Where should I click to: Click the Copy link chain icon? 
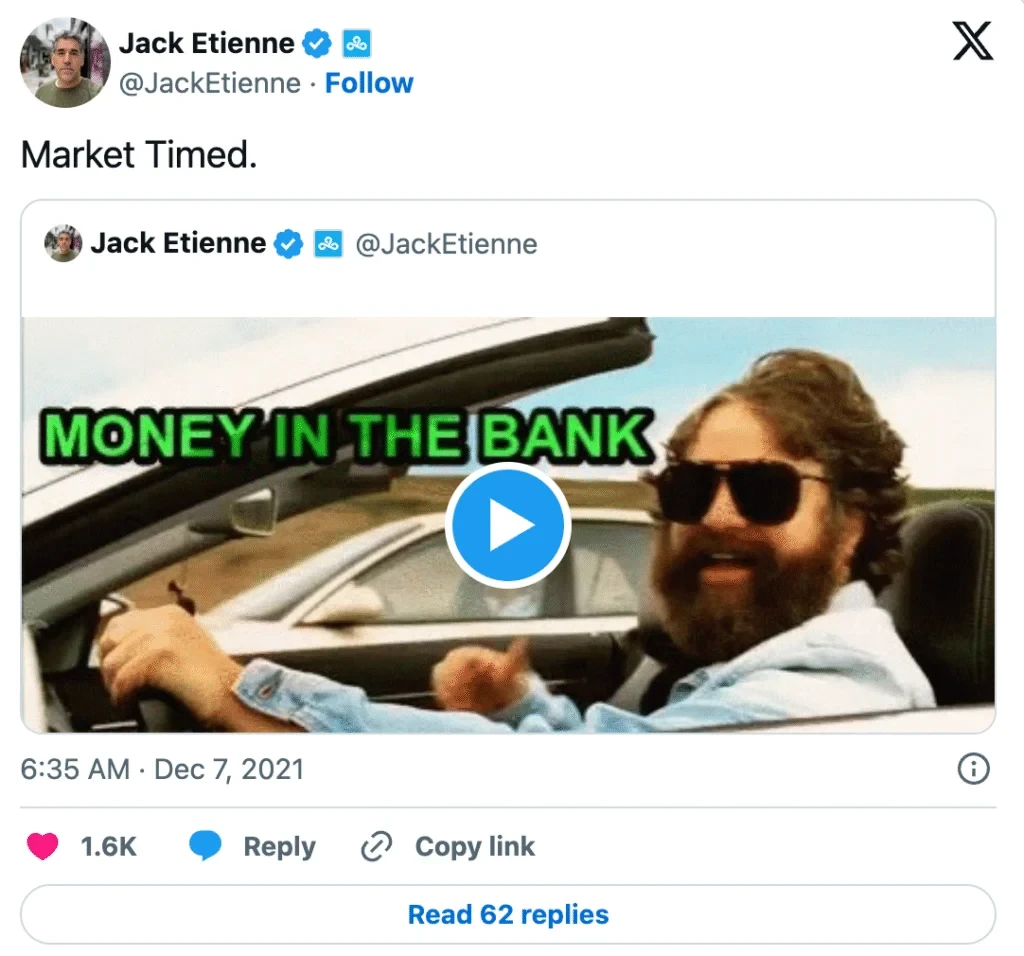click(x=376, y=846)
